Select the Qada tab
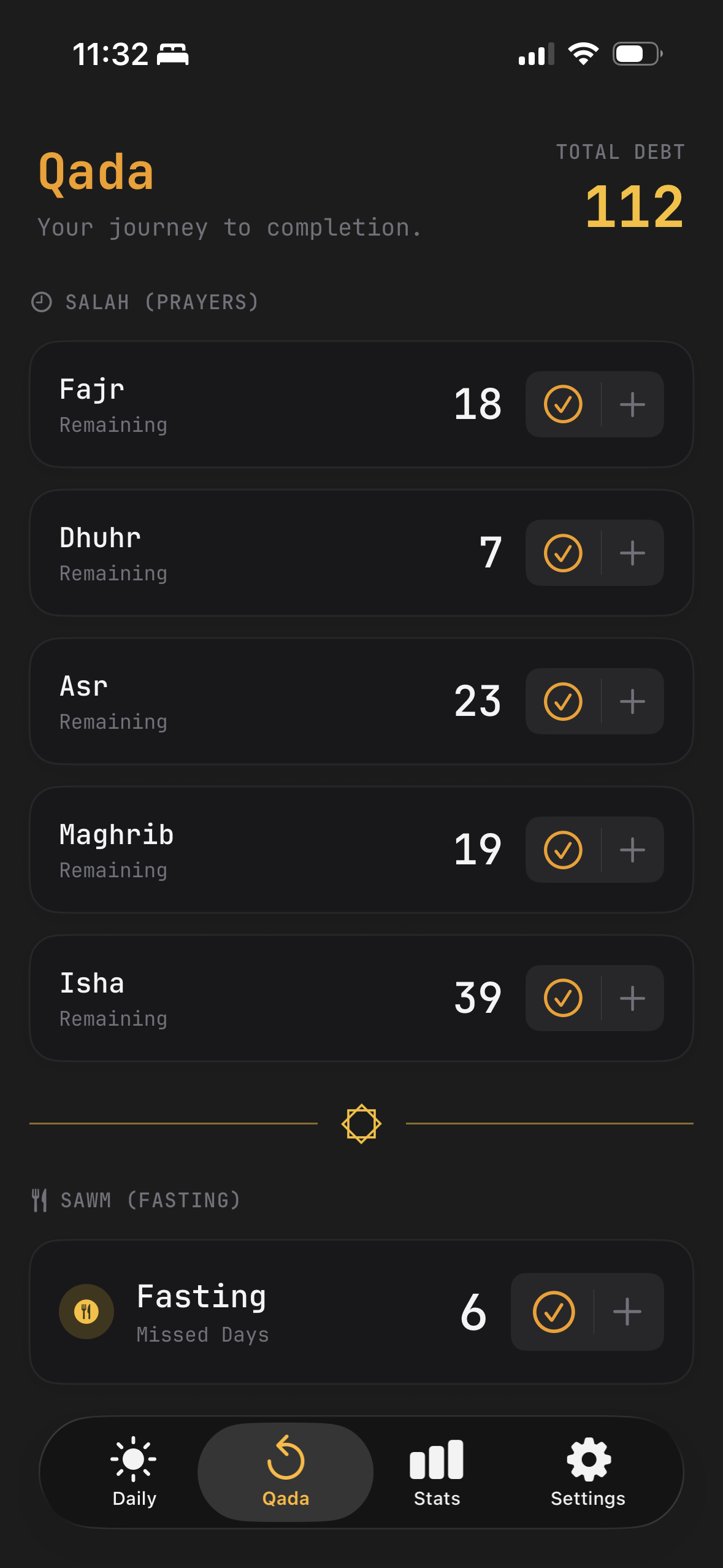 pyautogui.click(x=286, y=1472)
